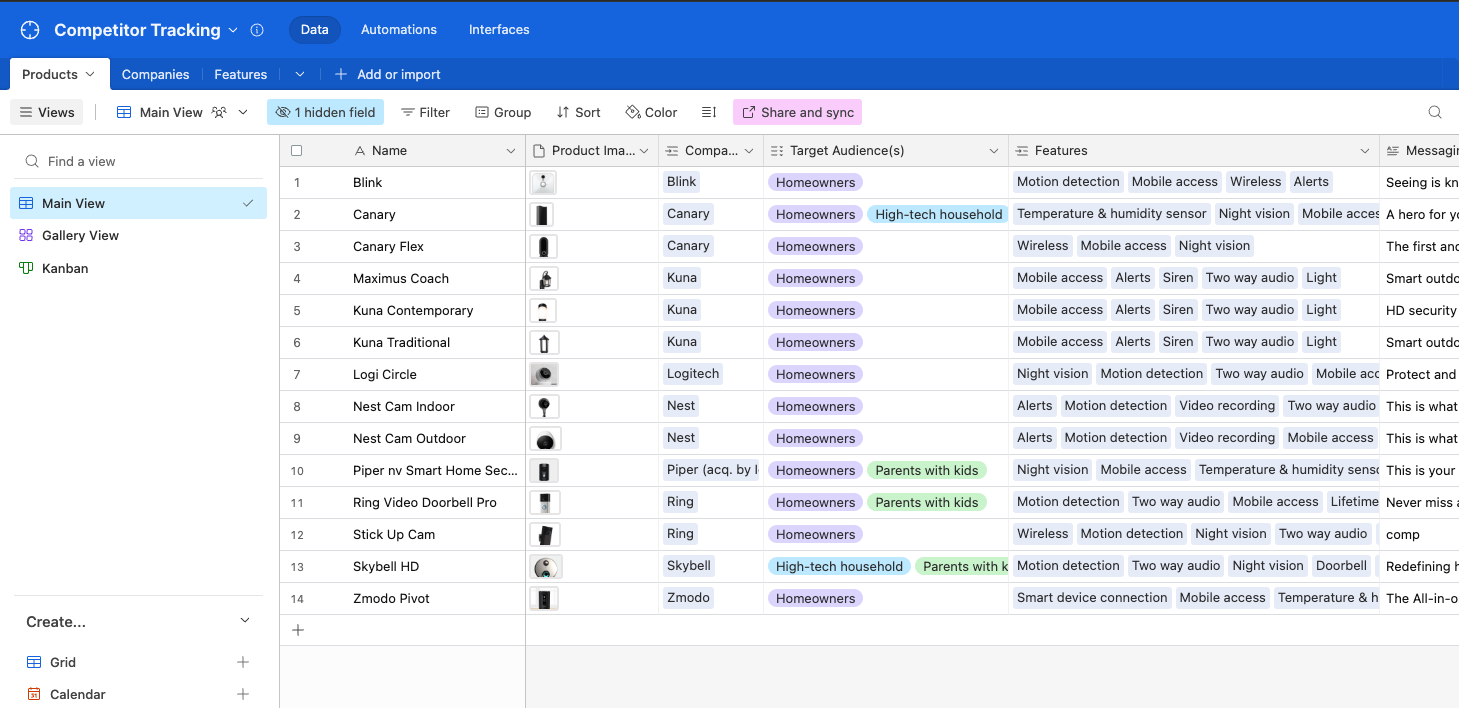Viewport: 1459px width, 708px height.
Task: Click Messaging column header
Action: (x=1419, y=151)
